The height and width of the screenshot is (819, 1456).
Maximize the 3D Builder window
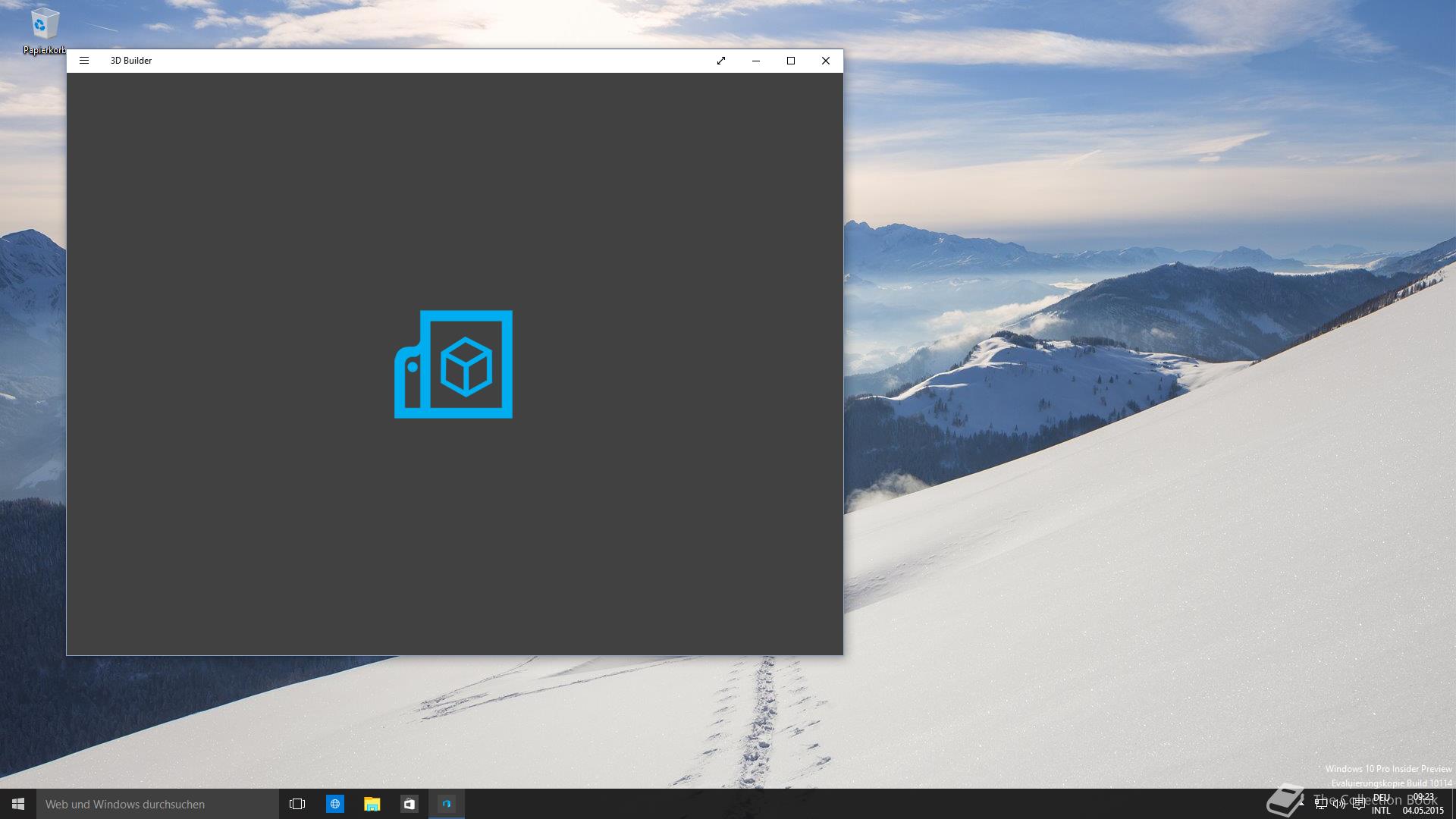[x=791, y=61]
